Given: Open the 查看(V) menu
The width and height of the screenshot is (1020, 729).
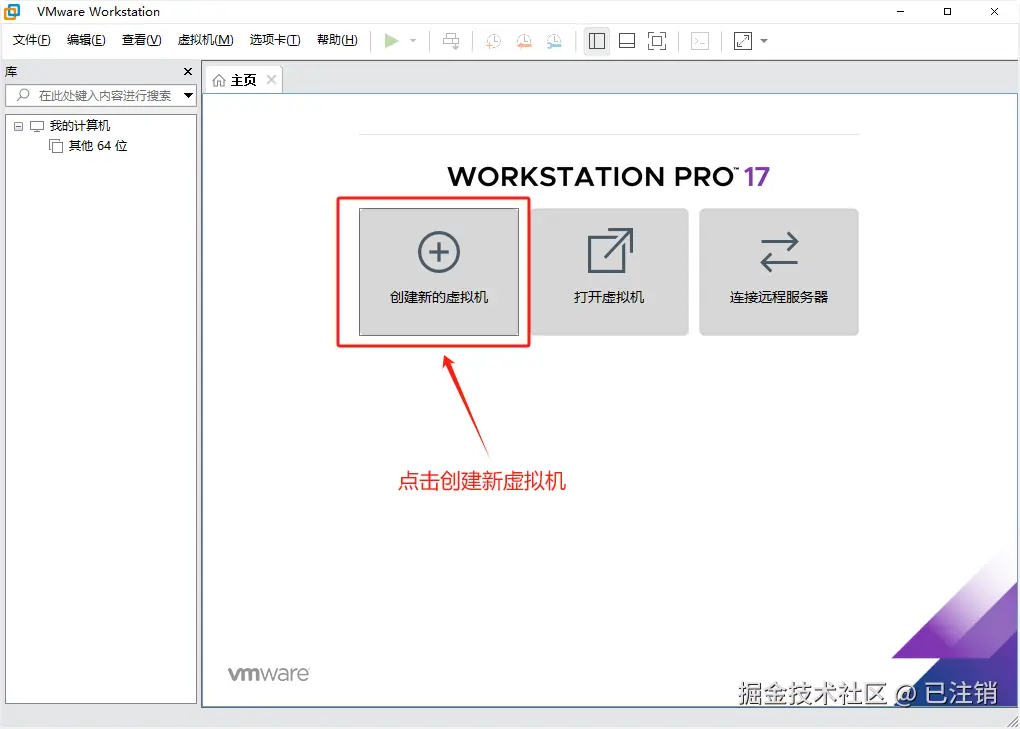Looking at the screenshot, I should pos(141,40).
